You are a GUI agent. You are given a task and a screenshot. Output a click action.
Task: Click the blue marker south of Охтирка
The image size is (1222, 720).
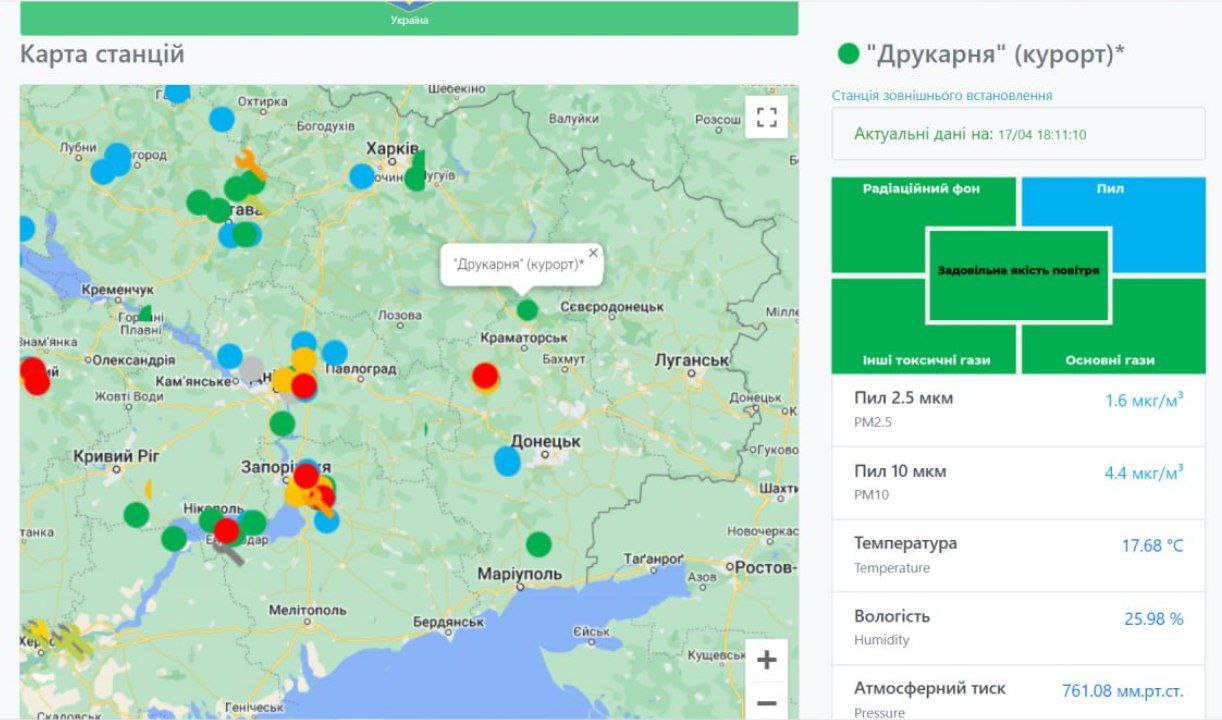[222, 119]
